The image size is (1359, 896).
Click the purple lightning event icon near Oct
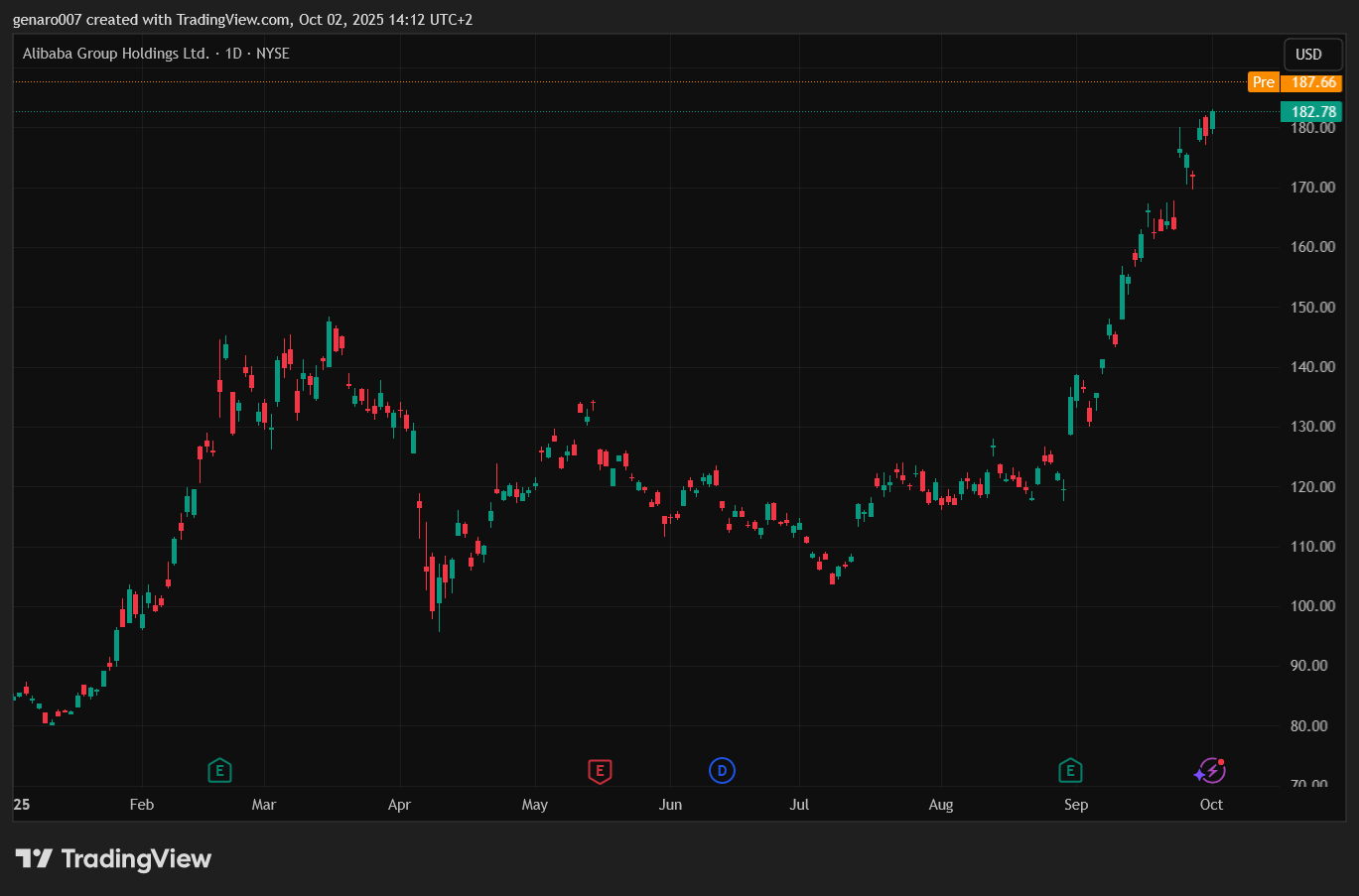point(1209,770)
